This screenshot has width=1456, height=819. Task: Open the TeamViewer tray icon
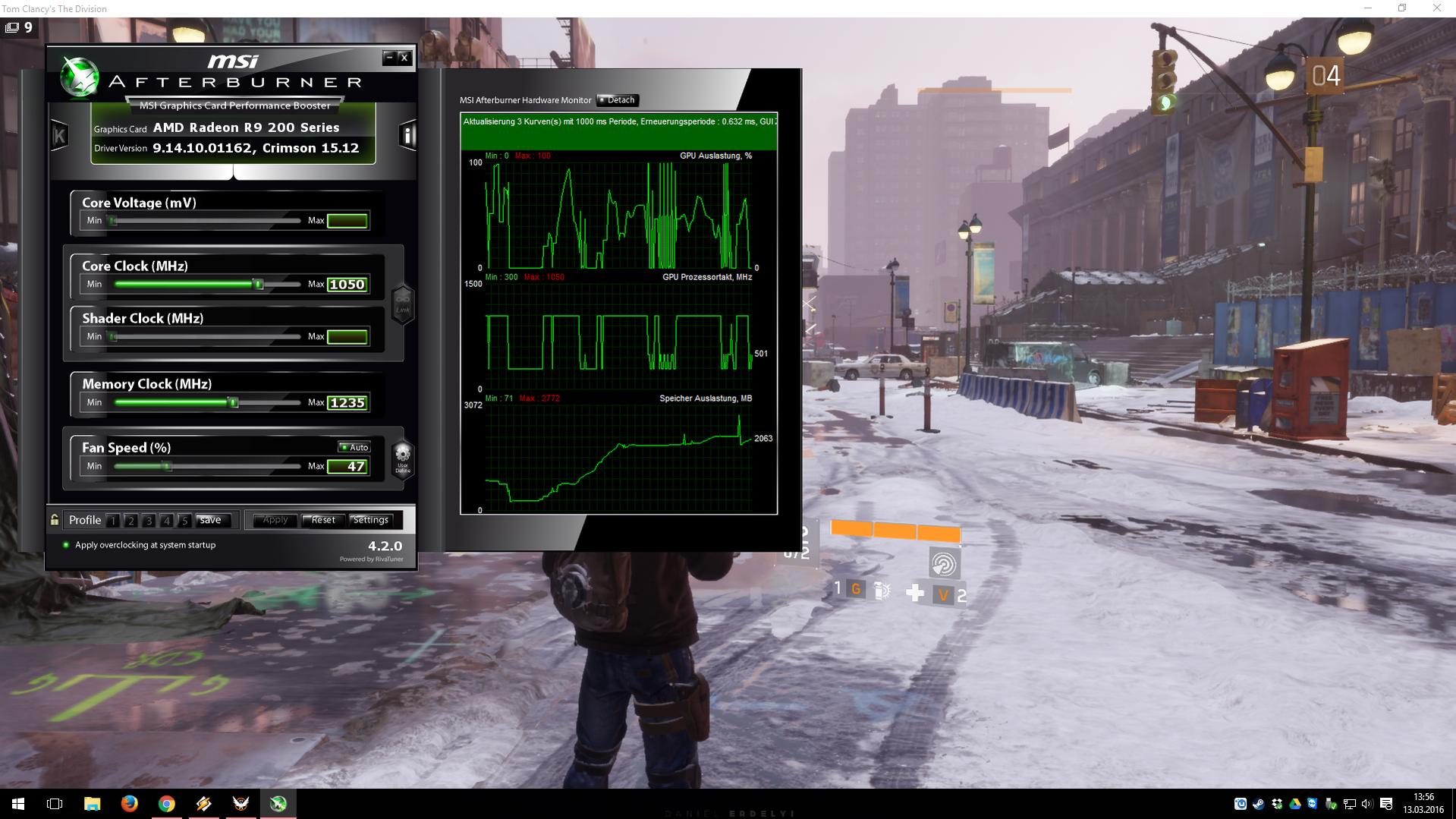click(x=1313, y=804)
